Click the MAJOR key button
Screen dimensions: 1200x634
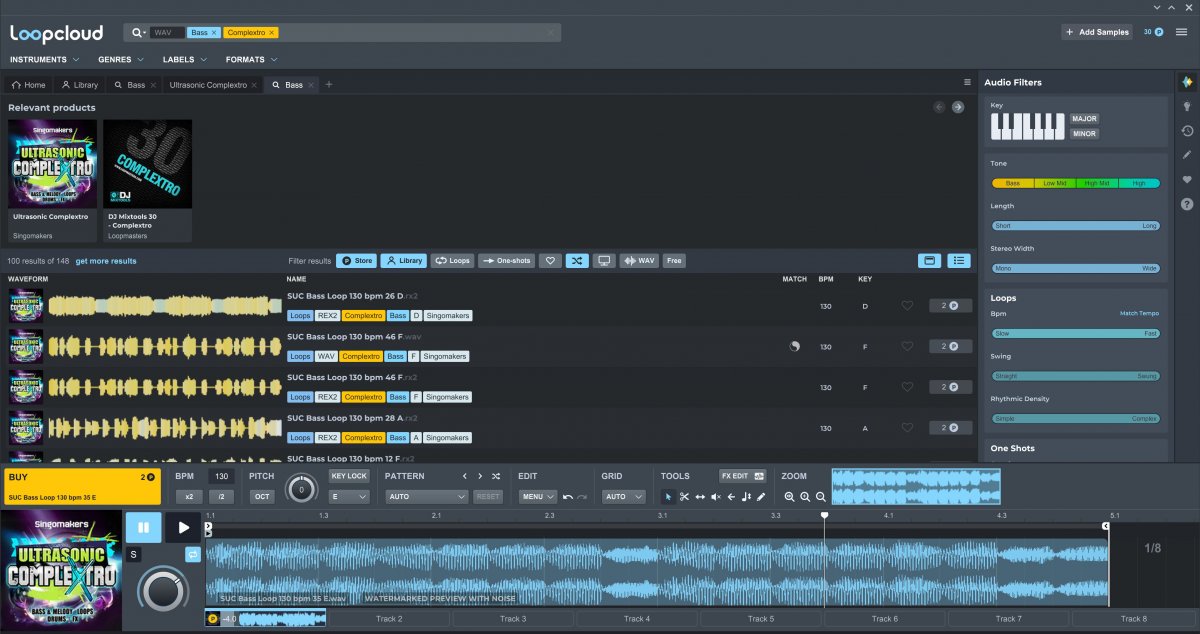[x=1084, y=118]
